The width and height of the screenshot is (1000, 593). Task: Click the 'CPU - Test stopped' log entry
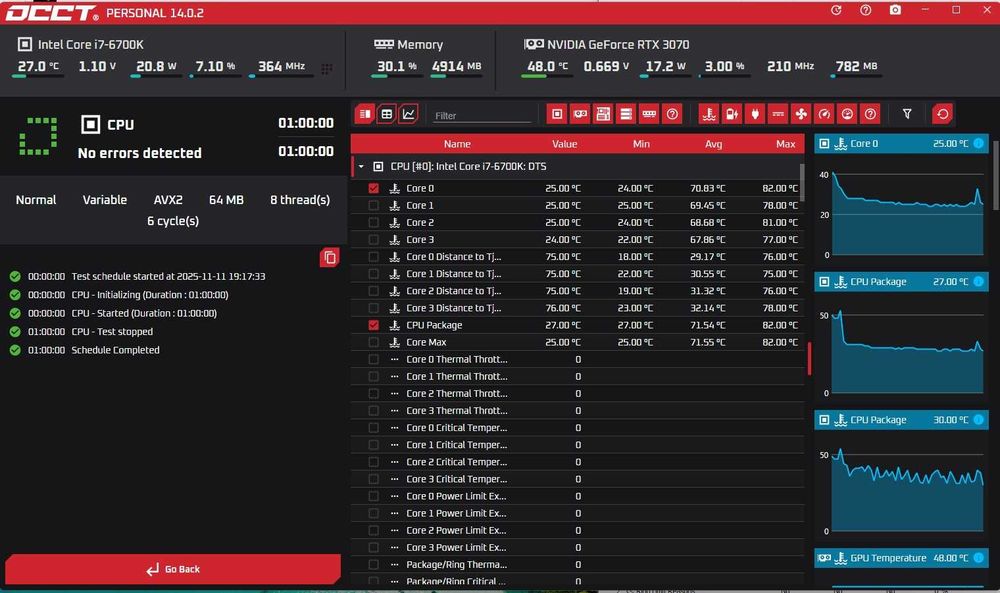point(112,332)
